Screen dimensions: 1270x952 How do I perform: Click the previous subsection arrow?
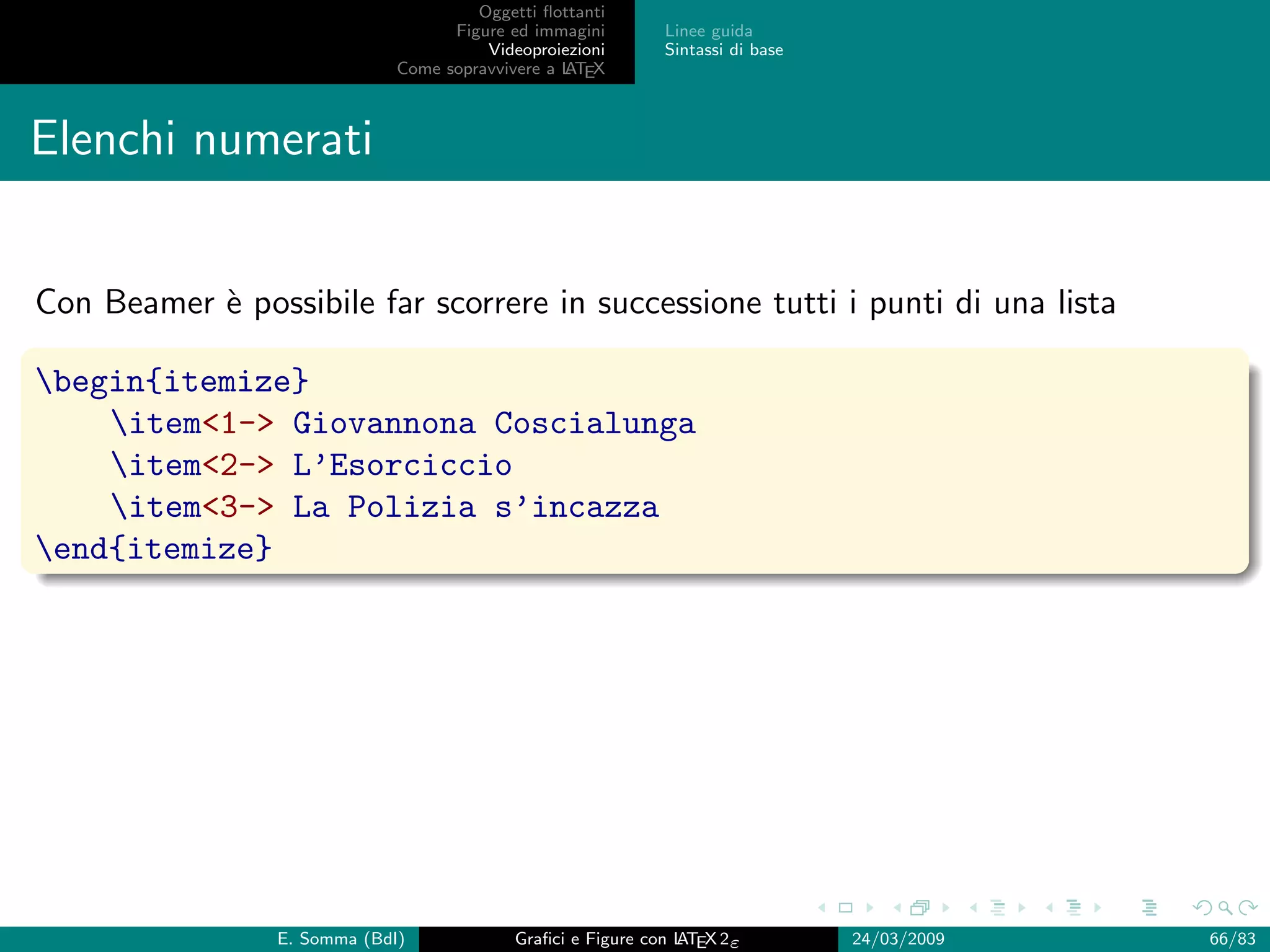974,908
